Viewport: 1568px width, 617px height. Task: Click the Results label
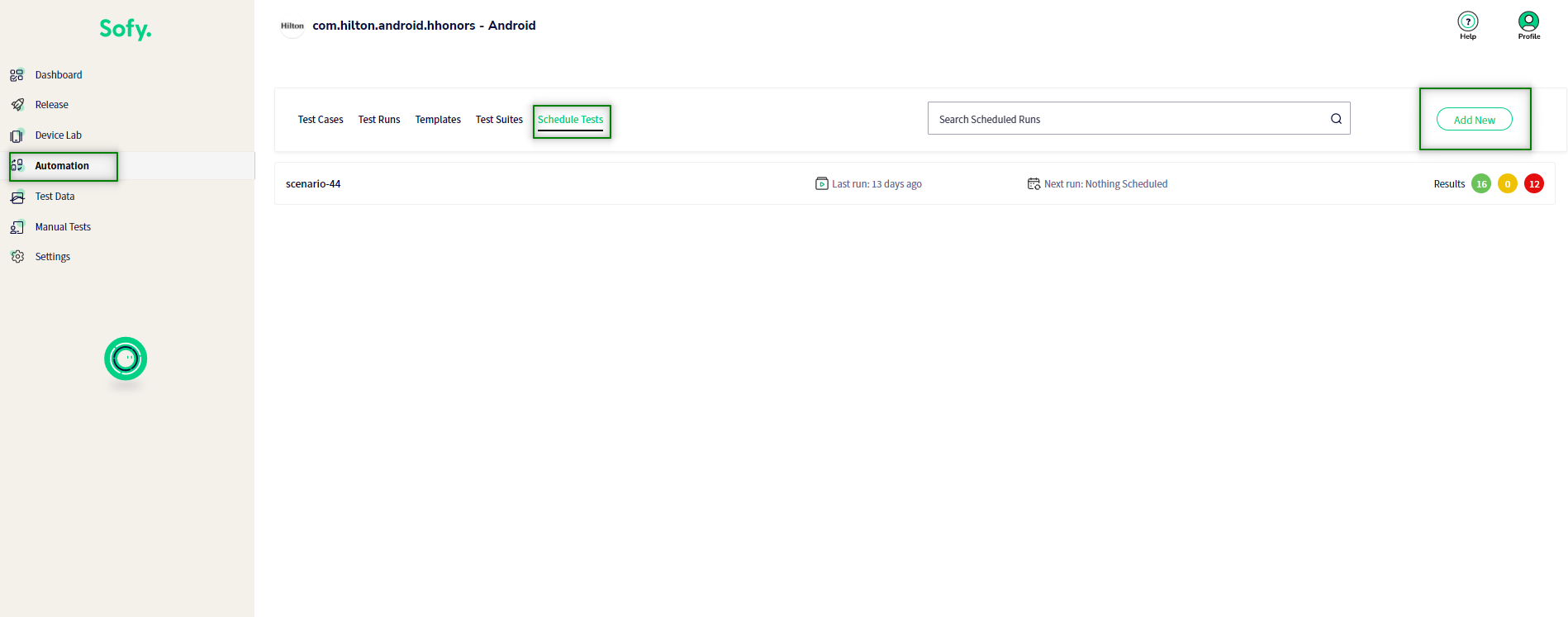point(1449,184)
